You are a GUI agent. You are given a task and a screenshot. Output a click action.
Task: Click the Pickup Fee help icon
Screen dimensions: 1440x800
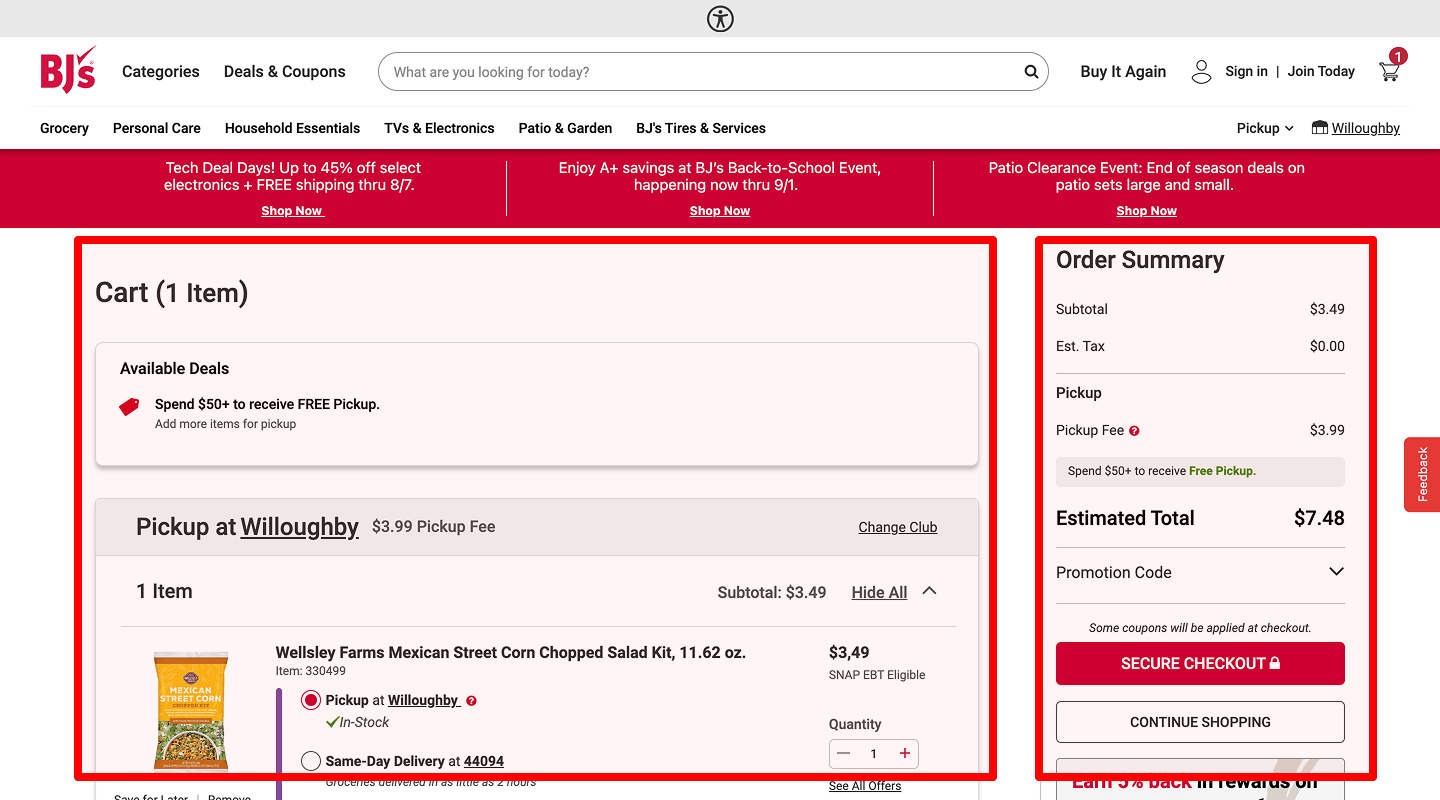[x=1134, y=431]
